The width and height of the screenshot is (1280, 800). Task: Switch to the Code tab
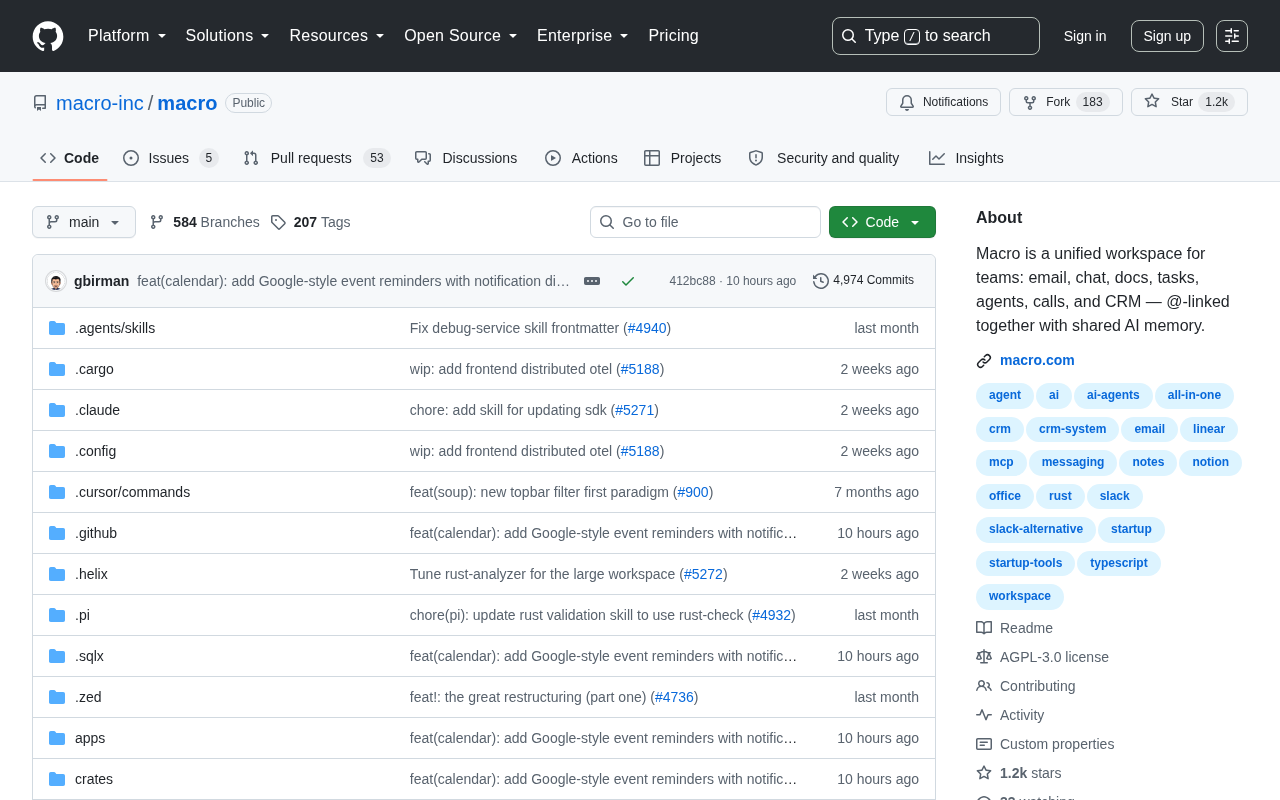pos(70,158)
